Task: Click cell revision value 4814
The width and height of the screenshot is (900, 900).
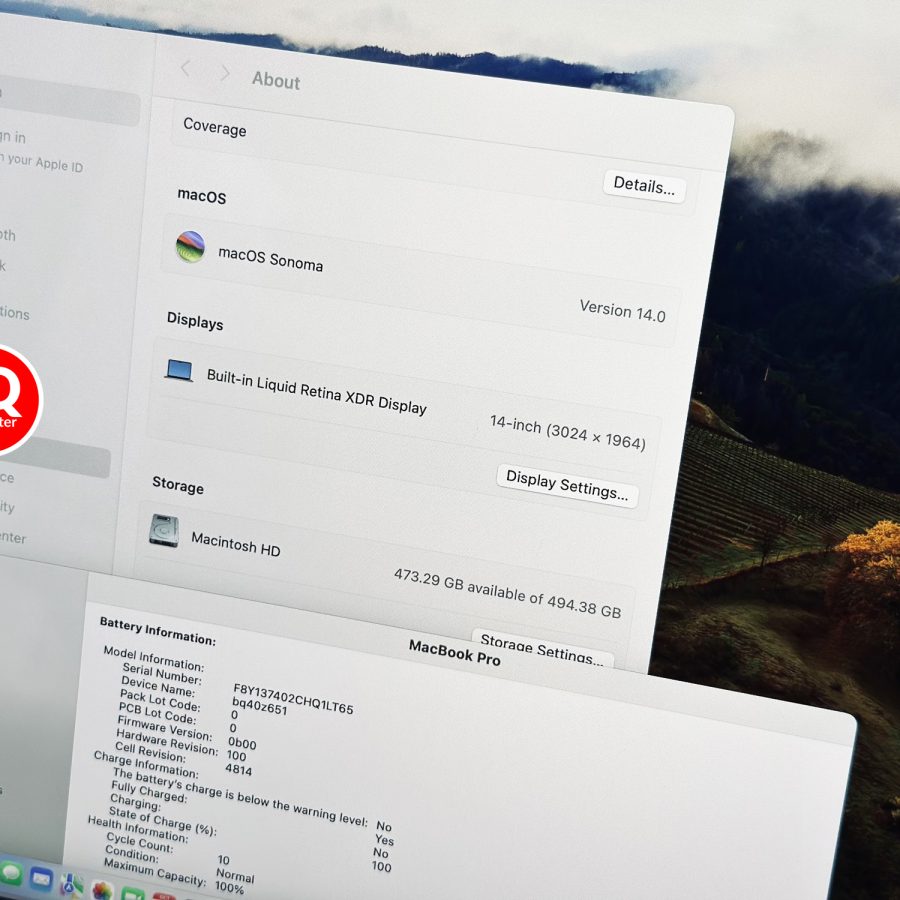Action: (x=238, y=770)
